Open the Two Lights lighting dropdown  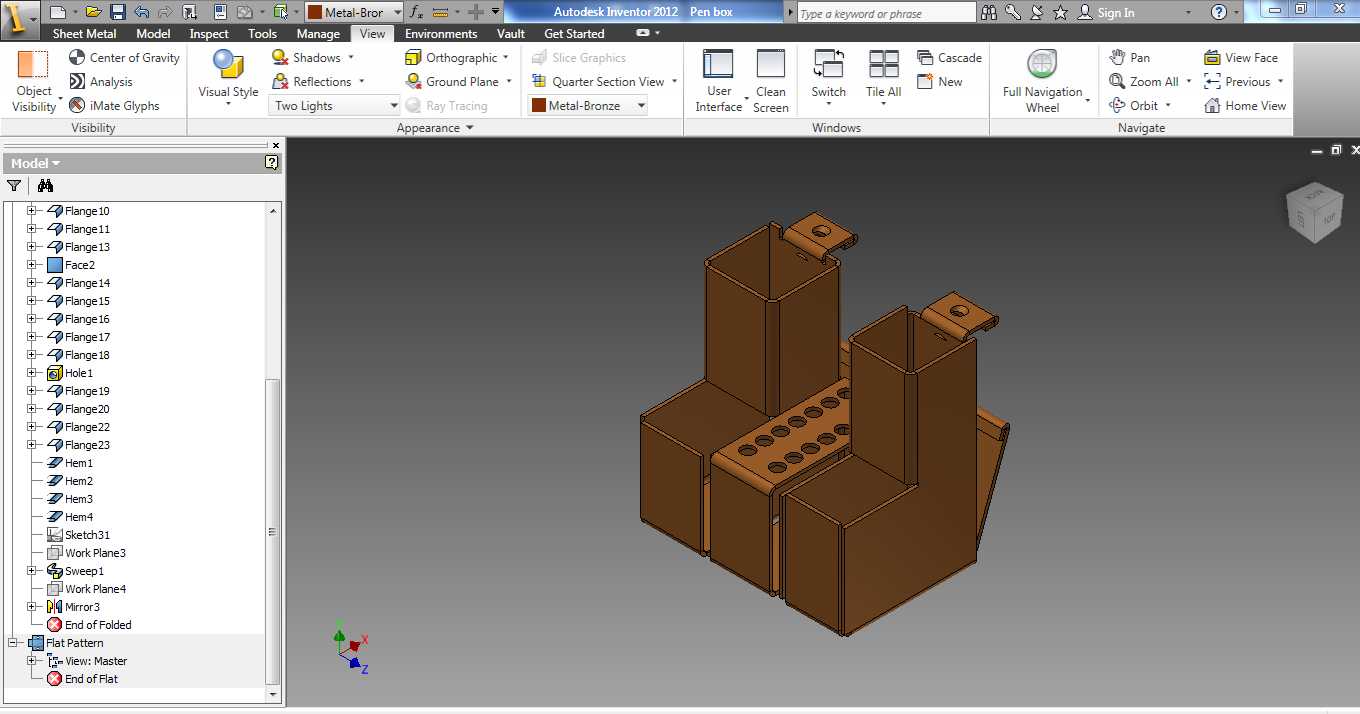[x=335, y=105]
